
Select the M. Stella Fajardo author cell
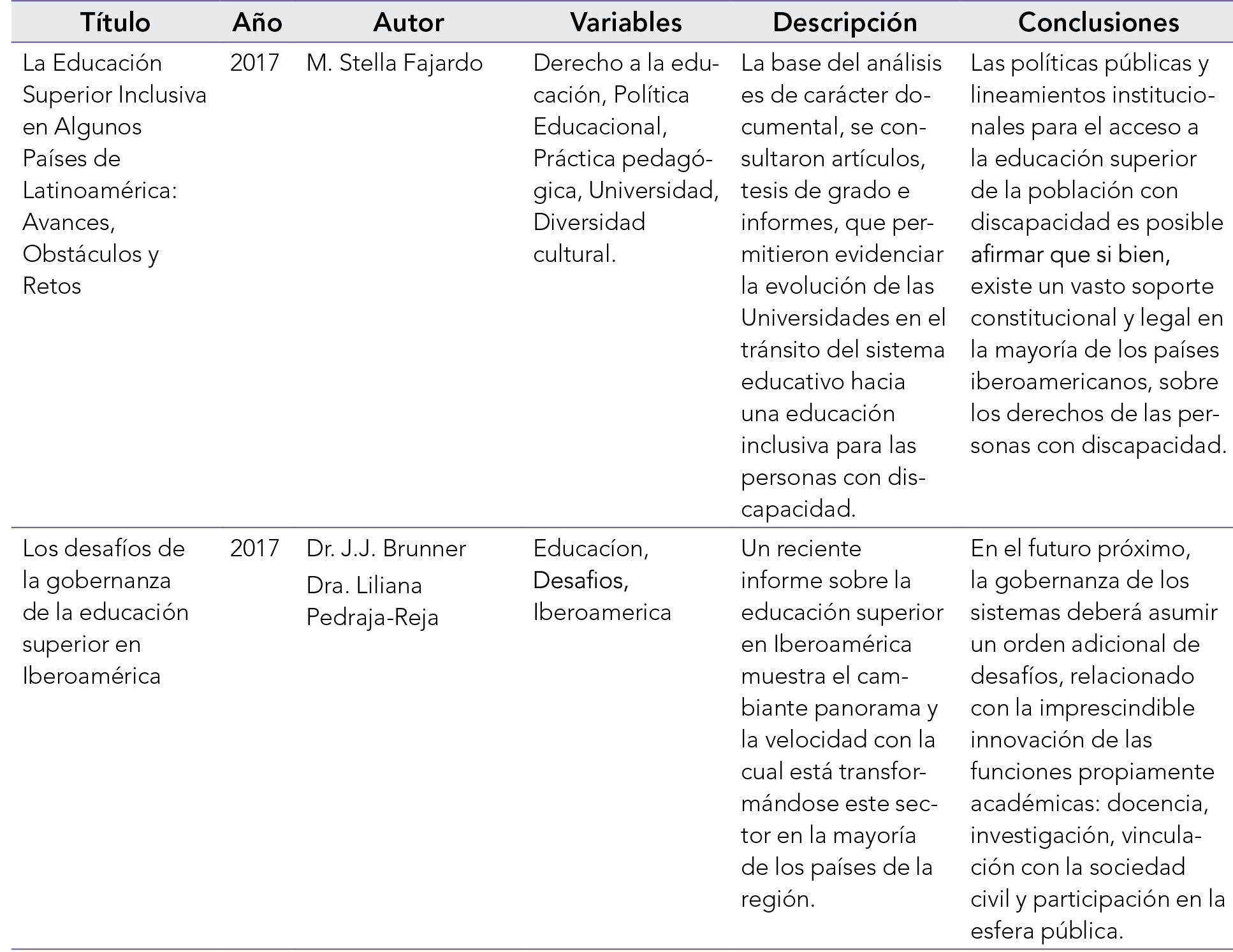[x=394, y=63]
